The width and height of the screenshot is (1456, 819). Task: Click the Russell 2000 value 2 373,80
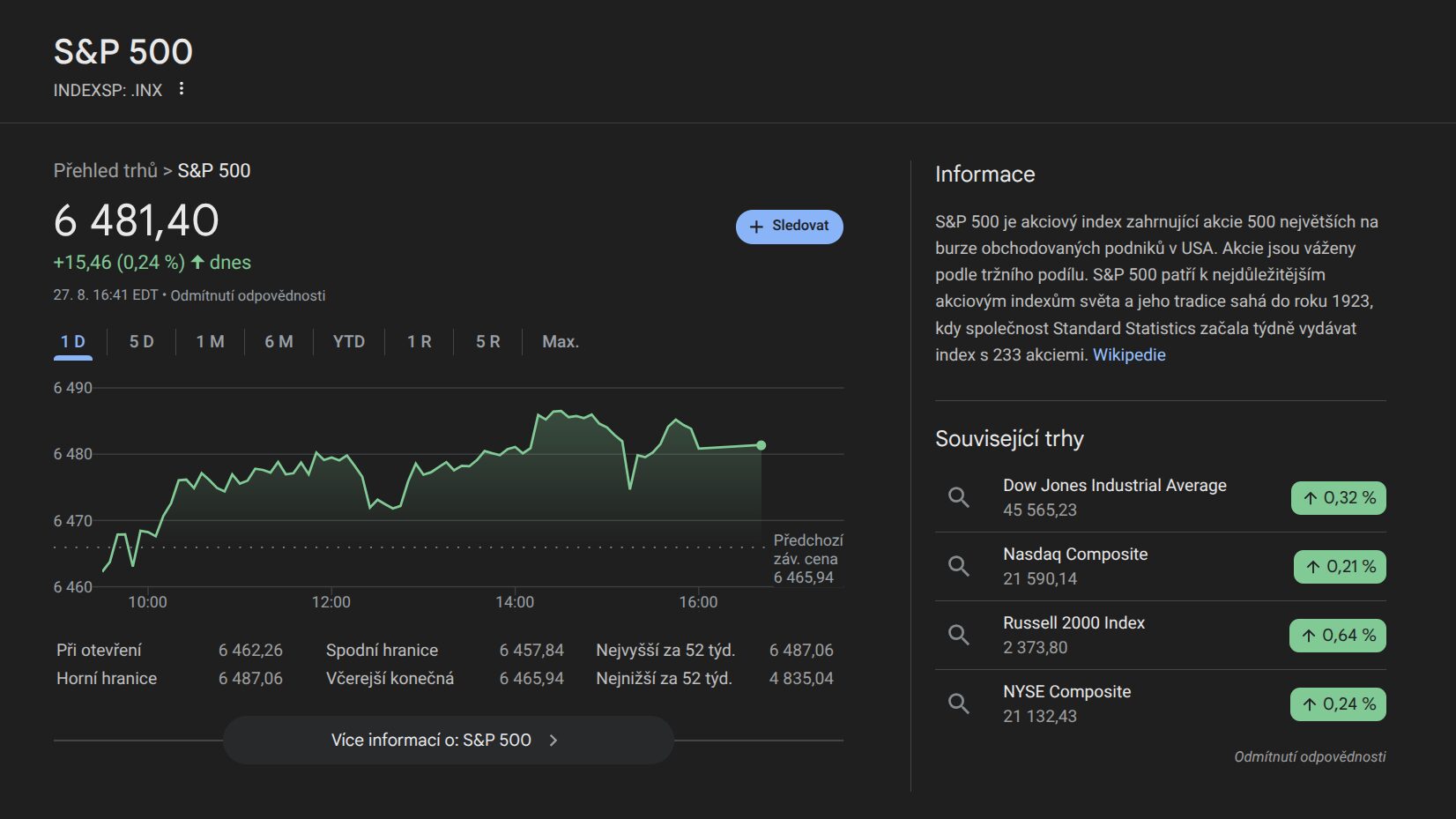(1036, 648)
